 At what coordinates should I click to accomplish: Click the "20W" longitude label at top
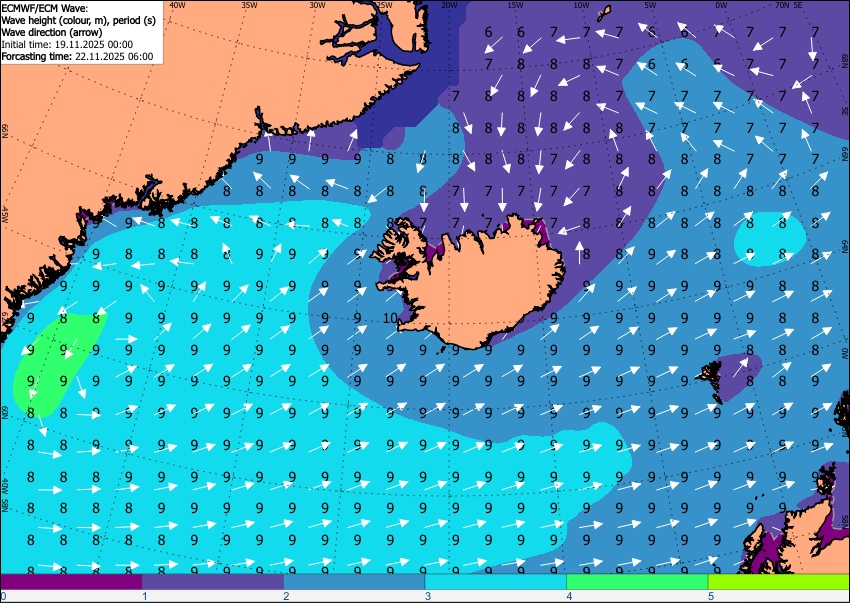(x=449, y=5)
